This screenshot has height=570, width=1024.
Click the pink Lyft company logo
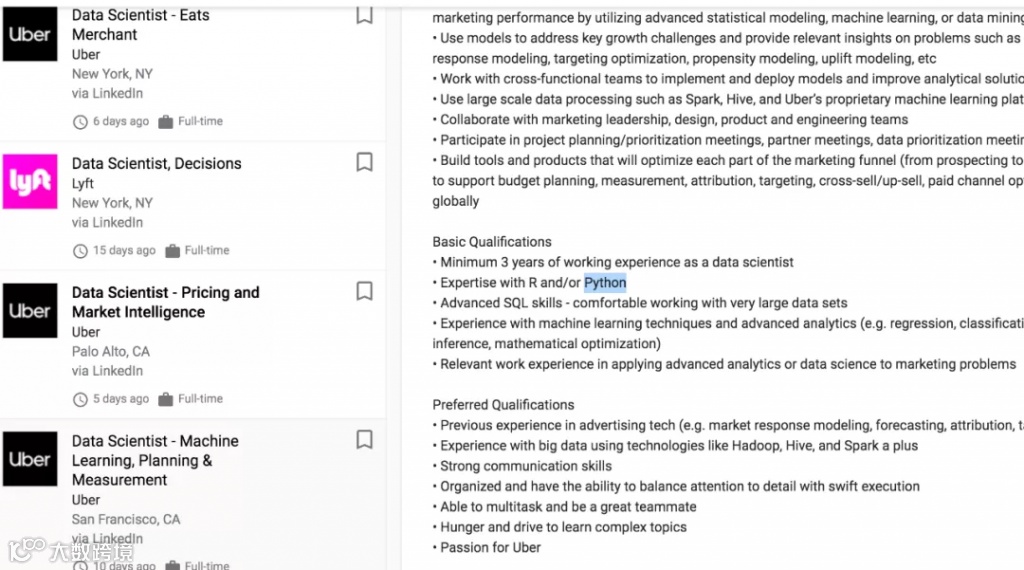pos(30,181)
